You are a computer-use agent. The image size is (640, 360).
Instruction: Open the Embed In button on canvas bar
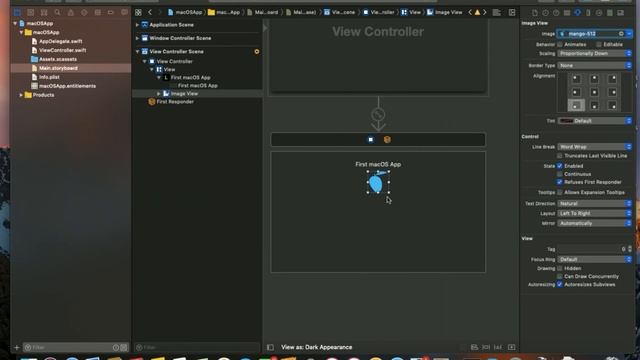[x=511, y=347]
